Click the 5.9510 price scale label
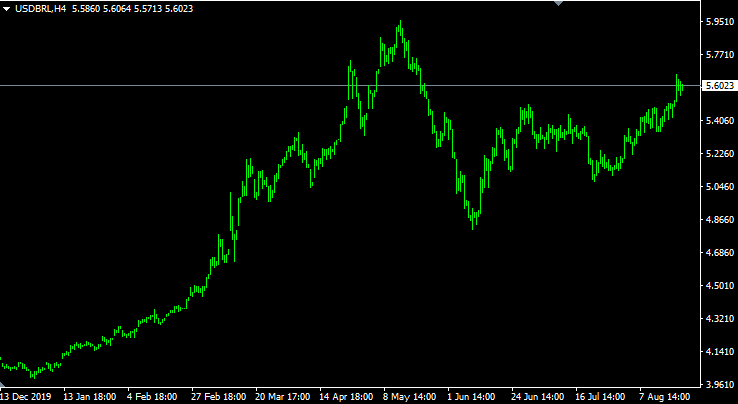 720,22
